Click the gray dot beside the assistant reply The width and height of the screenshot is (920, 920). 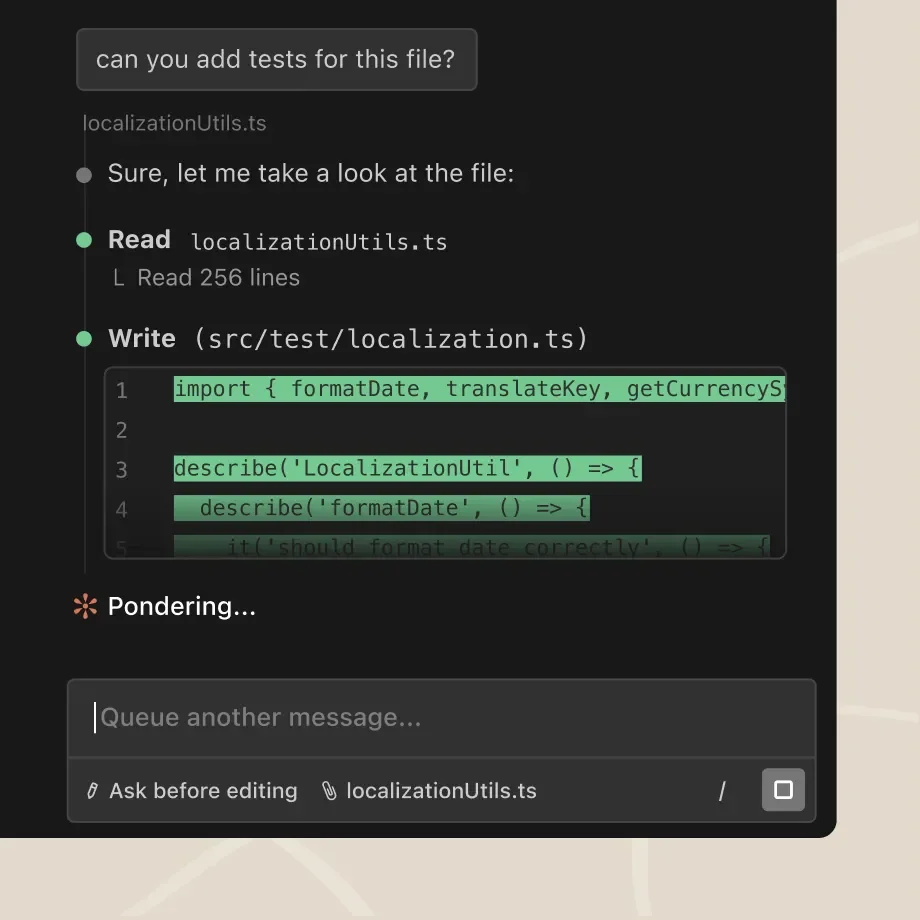coord(83,174)
